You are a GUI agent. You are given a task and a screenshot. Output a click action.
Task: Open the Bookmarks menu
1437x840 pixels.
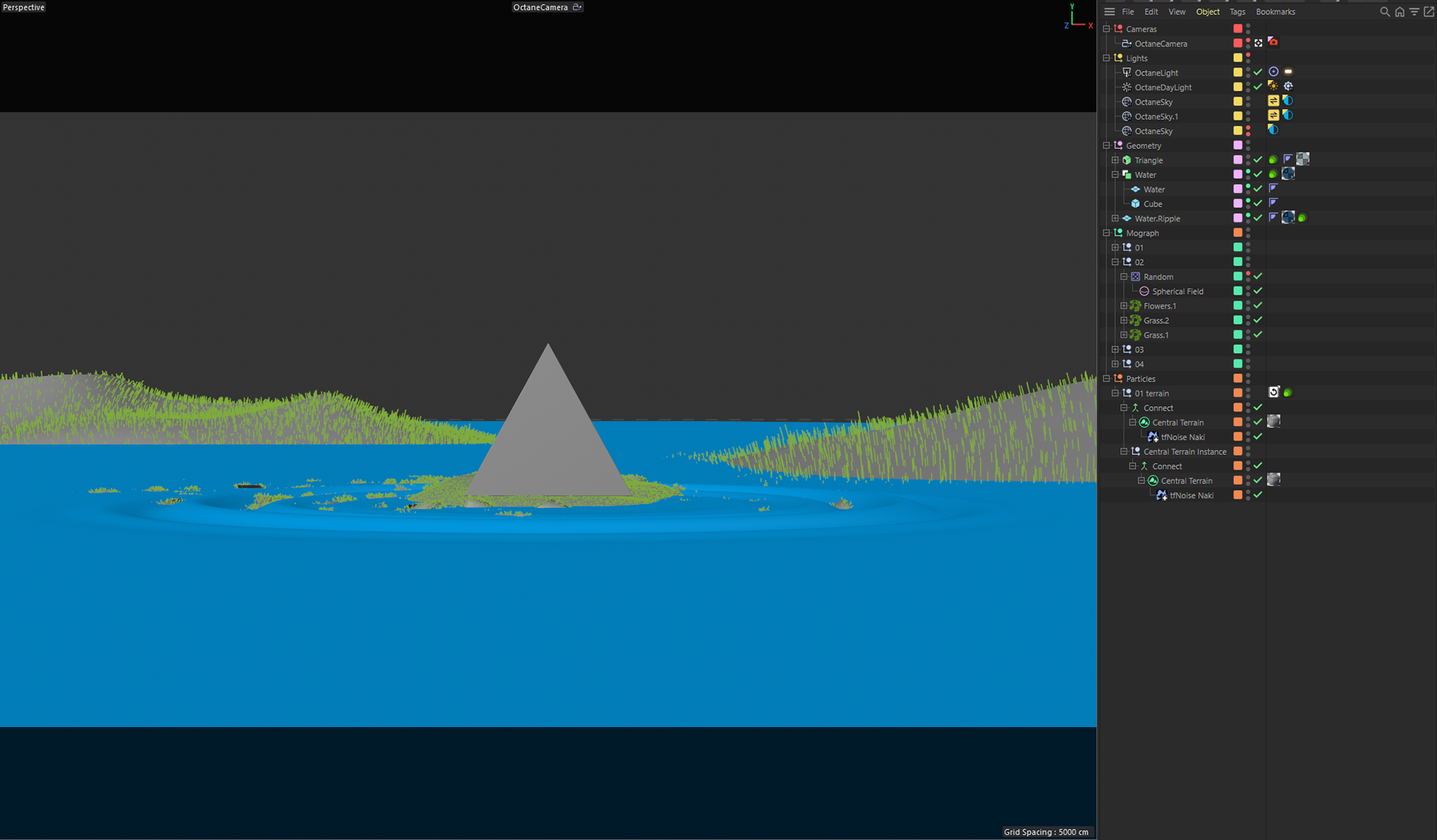1275,12
